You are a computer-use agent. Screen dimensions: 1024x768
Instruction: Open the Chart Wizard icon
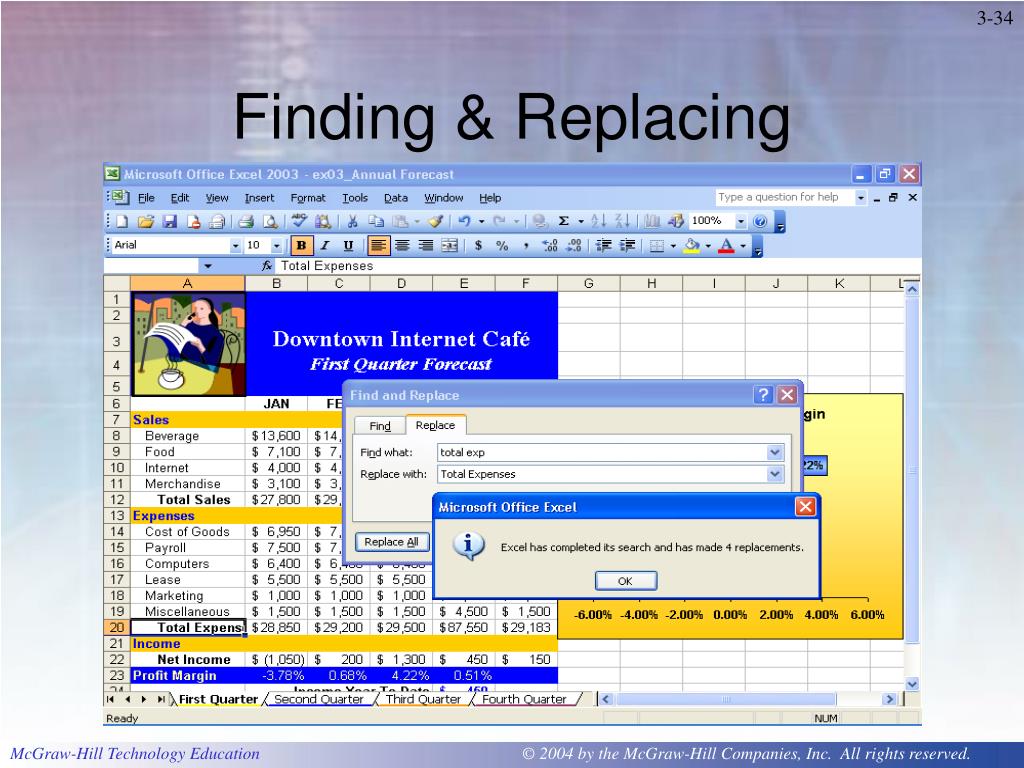652,222
